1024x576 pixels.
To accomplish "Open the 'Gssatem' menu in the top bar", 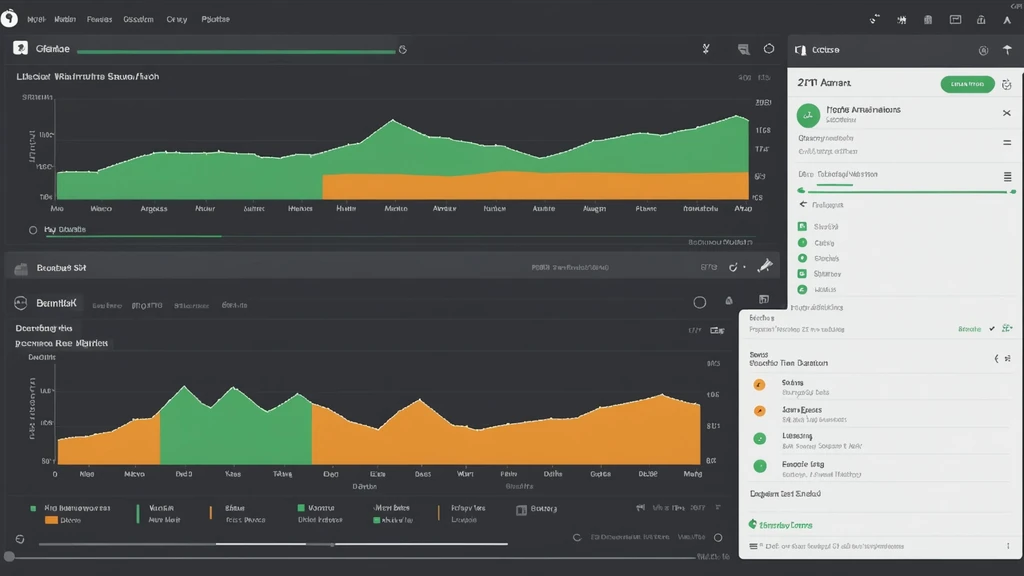I will [x=138, y=20].
